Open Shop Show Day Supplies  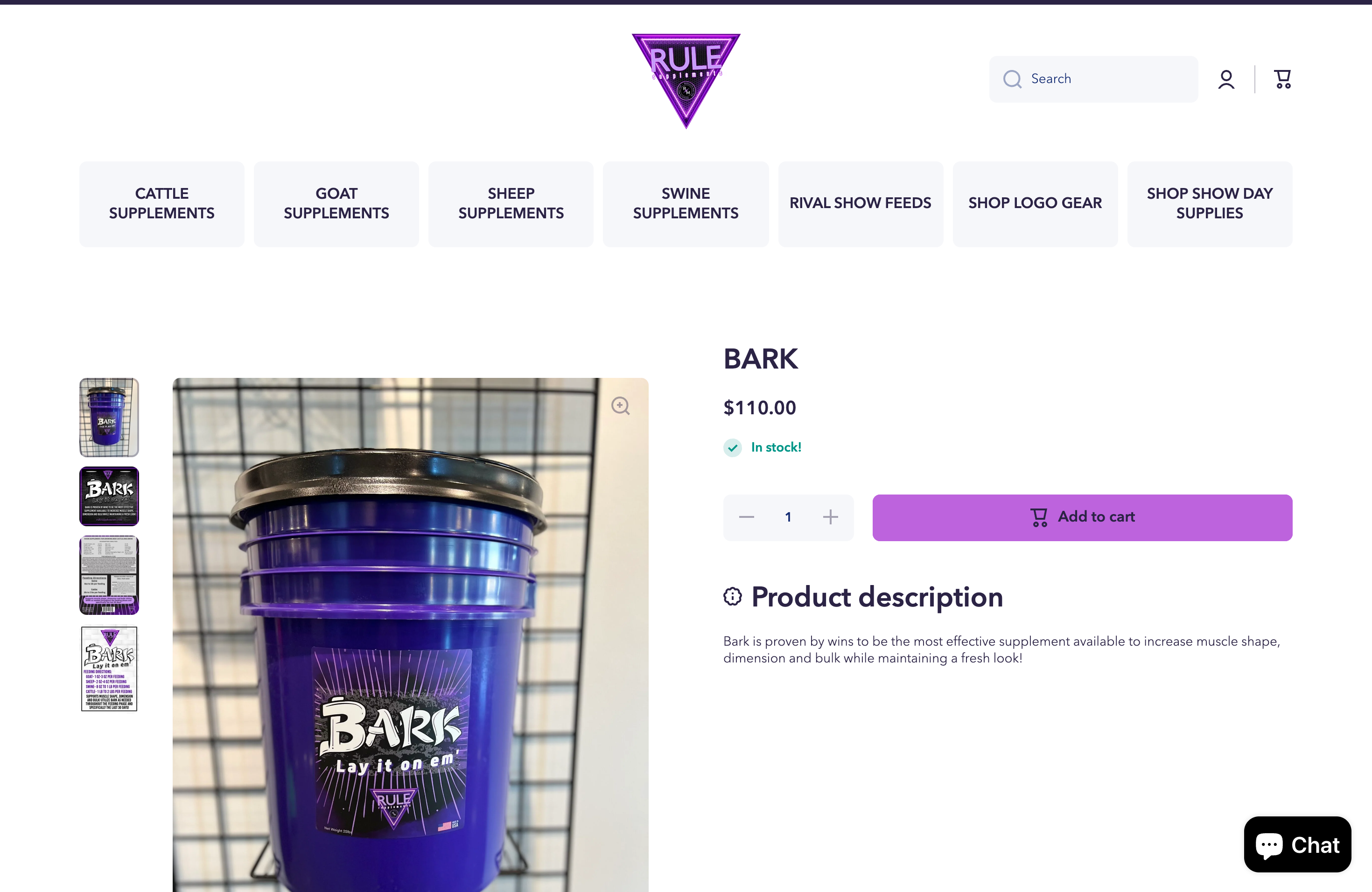(1210, 203)
